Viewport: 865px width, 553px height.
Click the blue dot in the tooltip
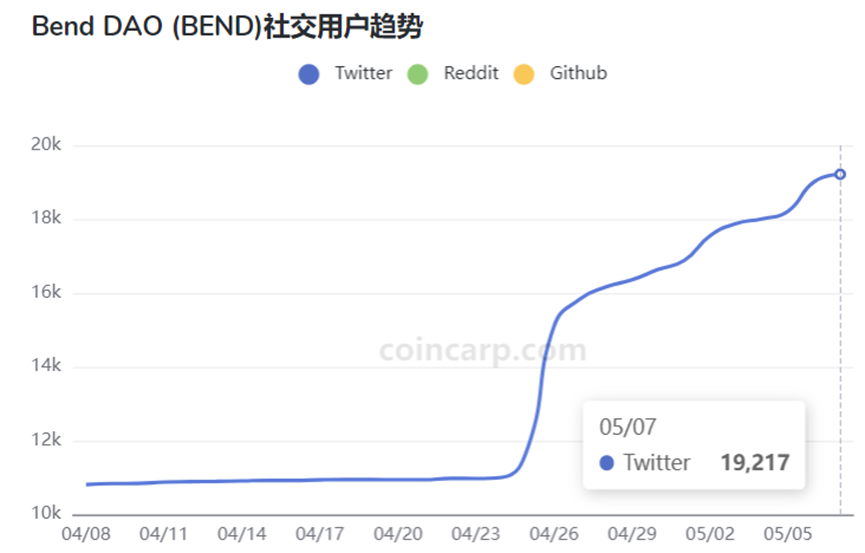606,462
